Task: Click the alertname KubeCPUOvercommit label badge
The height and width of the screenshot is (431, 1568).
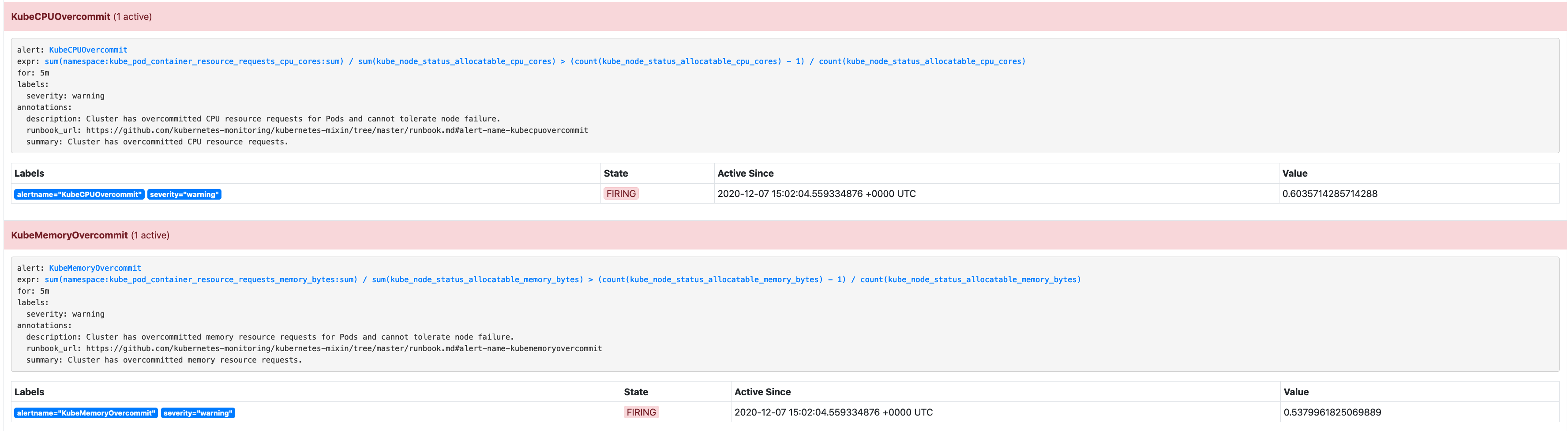Action: point(79,194)
